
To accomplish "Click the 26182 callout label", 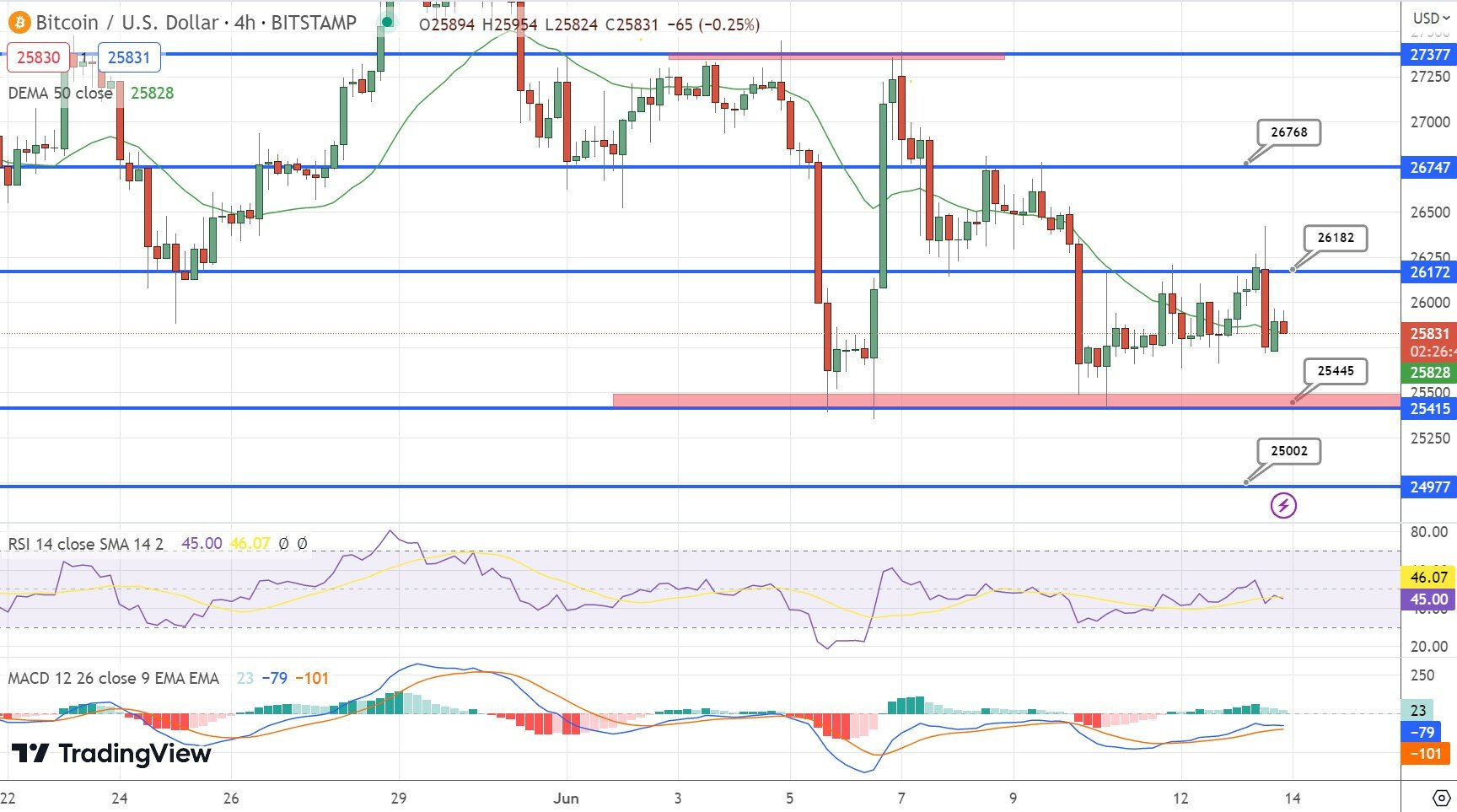I will (1336, 238).
